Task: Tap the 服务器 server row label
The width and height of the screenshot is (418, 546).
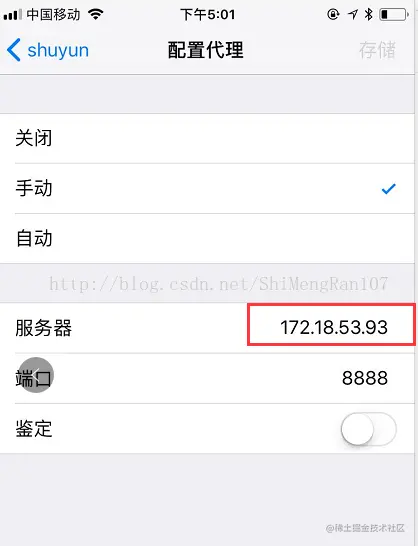Action: tap(44, 328)
